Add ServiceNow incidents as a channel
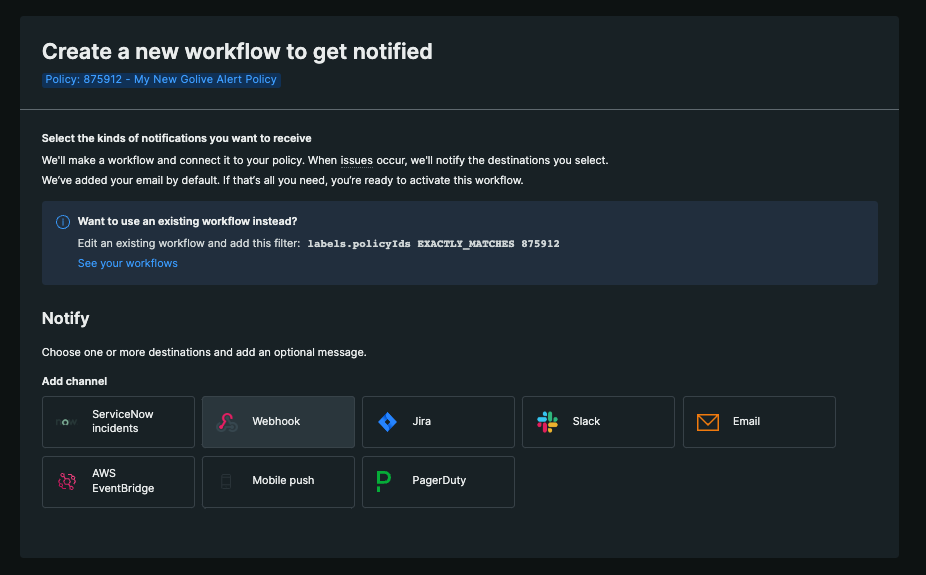The image size is (926, 575). click(x=123, y=421)
